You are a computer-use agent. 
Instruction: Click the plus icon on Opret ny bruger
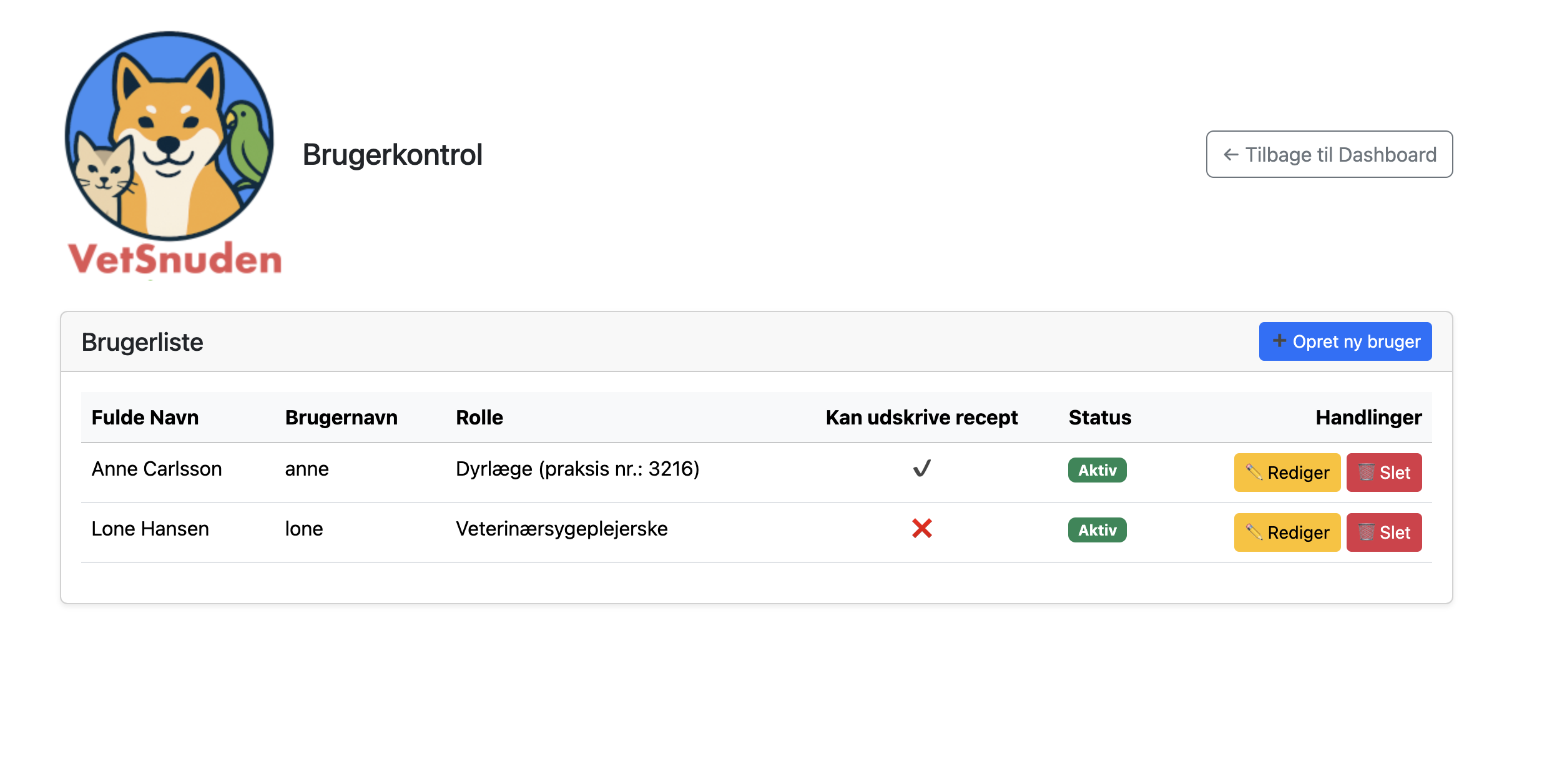point(1280,341)
